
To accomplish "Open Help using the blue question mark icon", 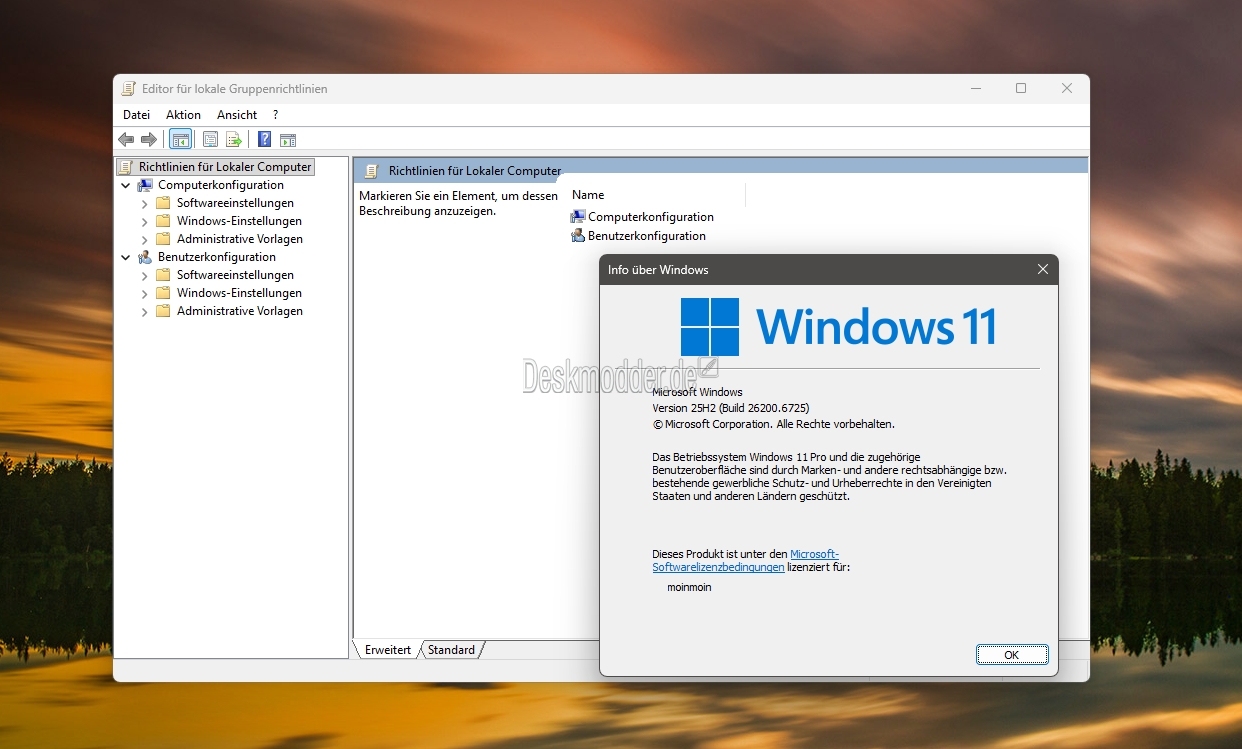I will pyautogui.click(x=265, y=140).
